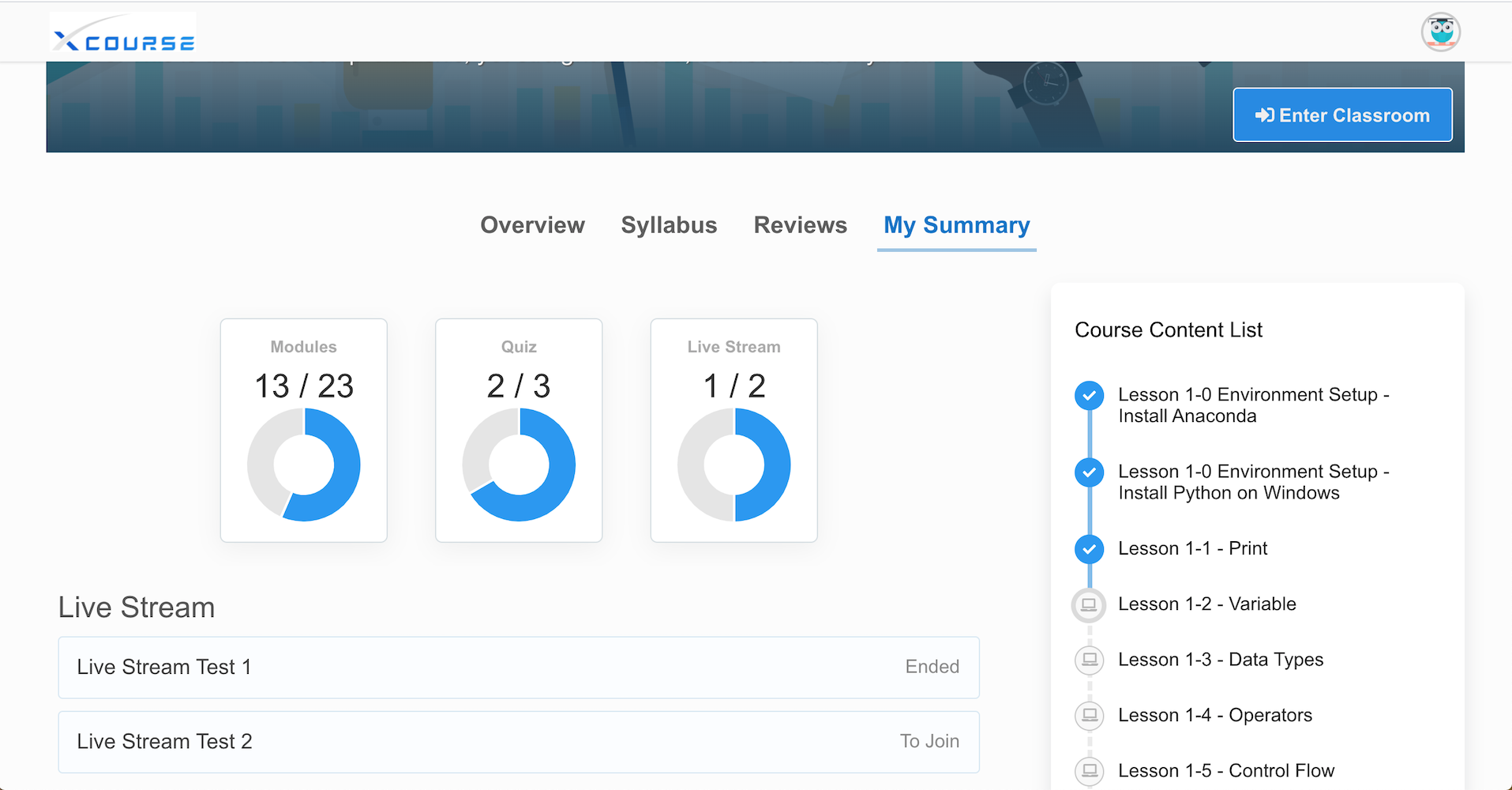Switch to the Overview tab
This screenshot has width=1512, height=790.
point(533,225)
